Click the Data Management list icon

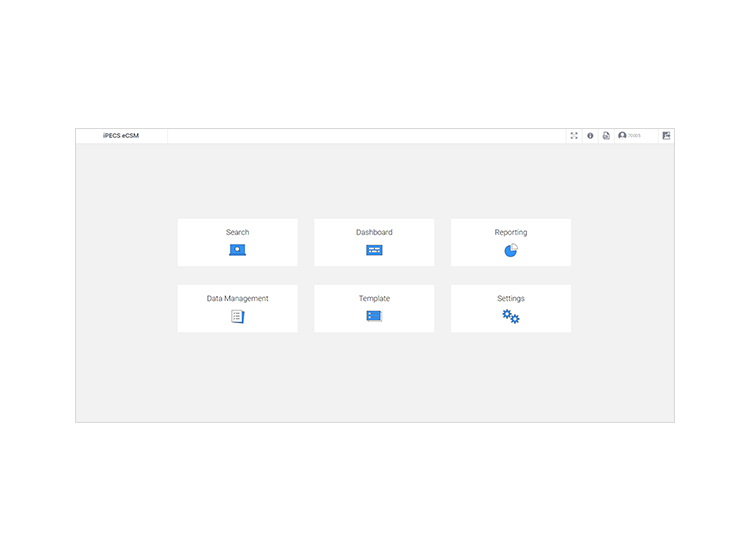coord(237,316)
